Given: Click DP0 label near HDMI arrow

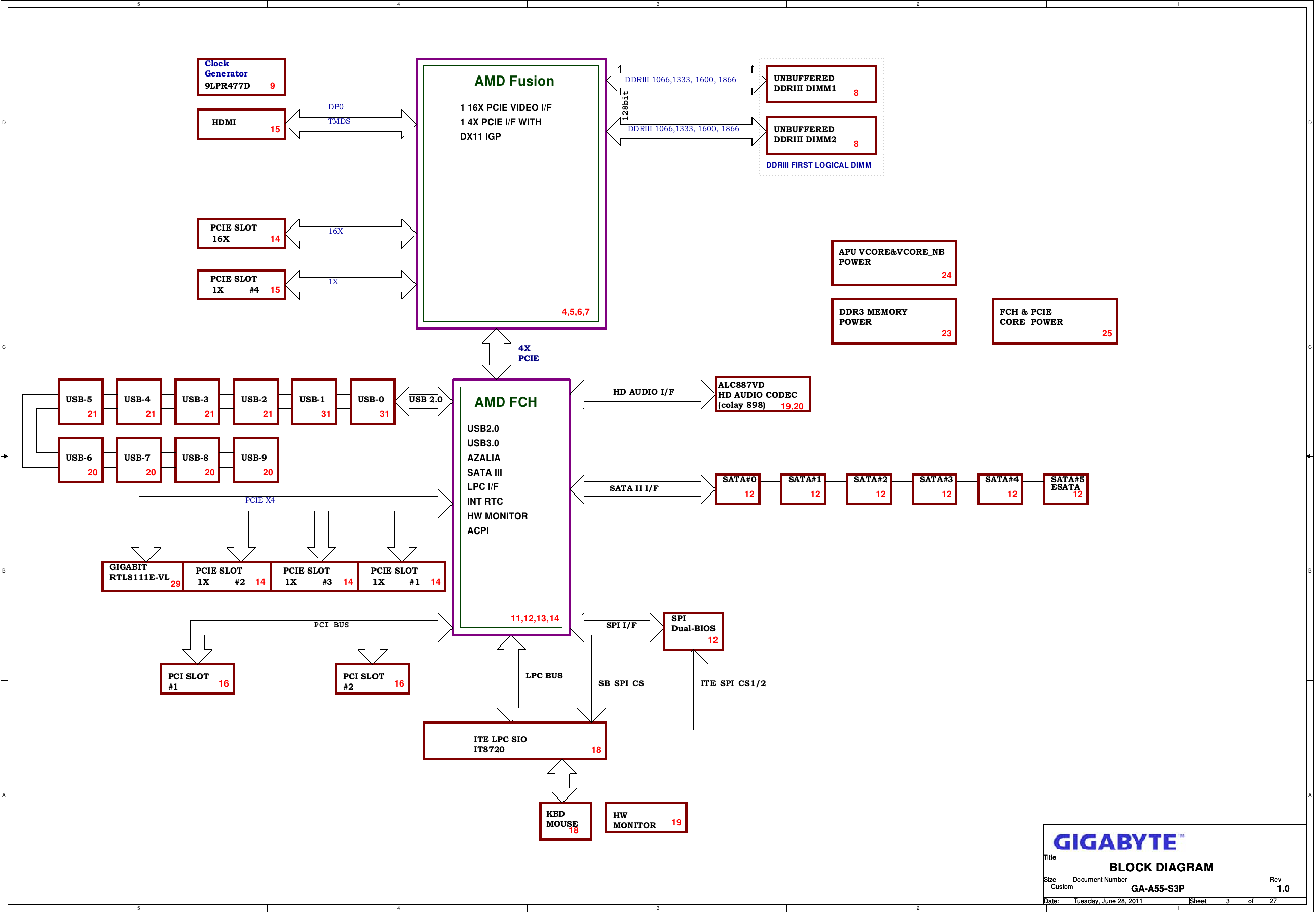Looking at the screenshot, I should coord(336,107).
